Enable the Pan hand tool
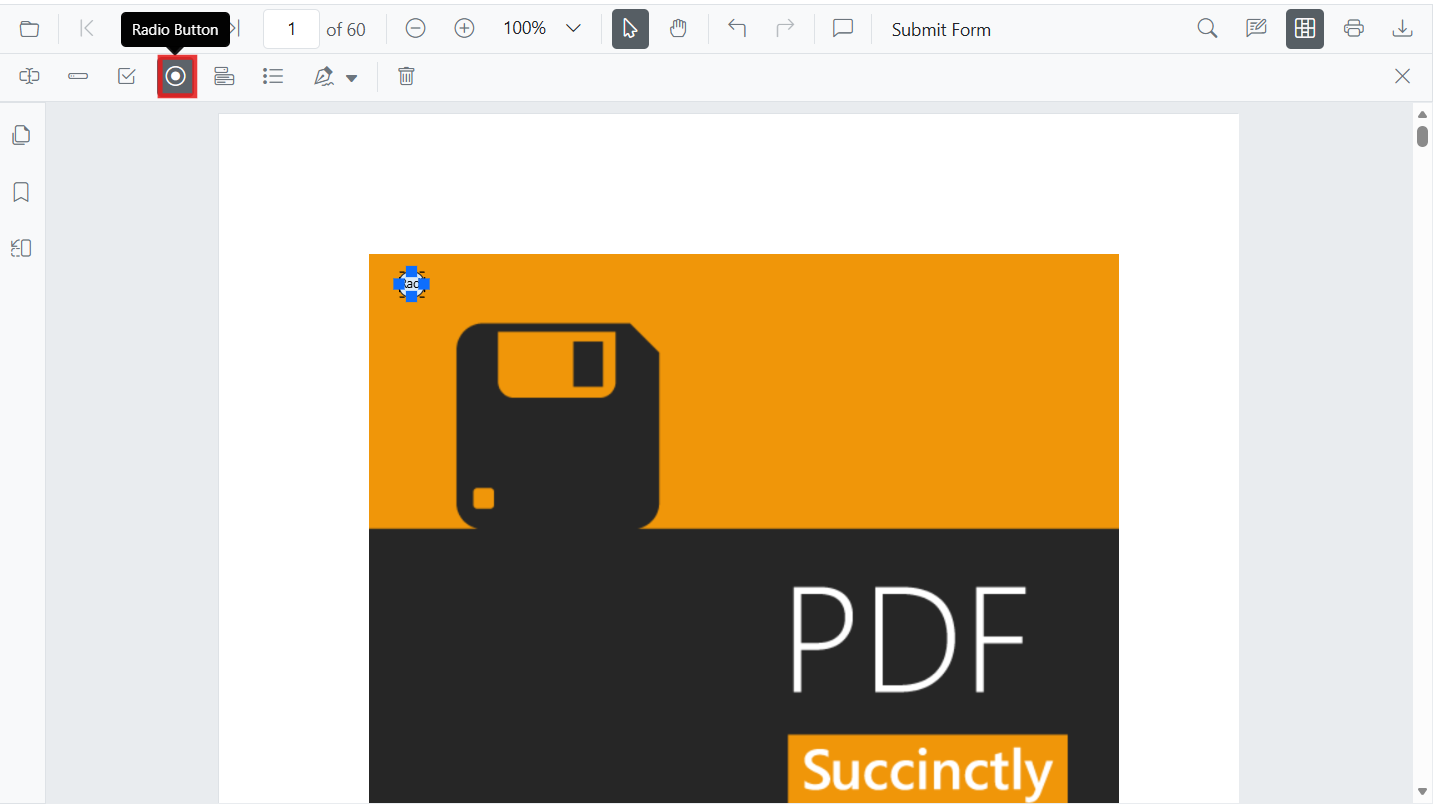The height and width of the screenshot is (810, 1439). 678,29
